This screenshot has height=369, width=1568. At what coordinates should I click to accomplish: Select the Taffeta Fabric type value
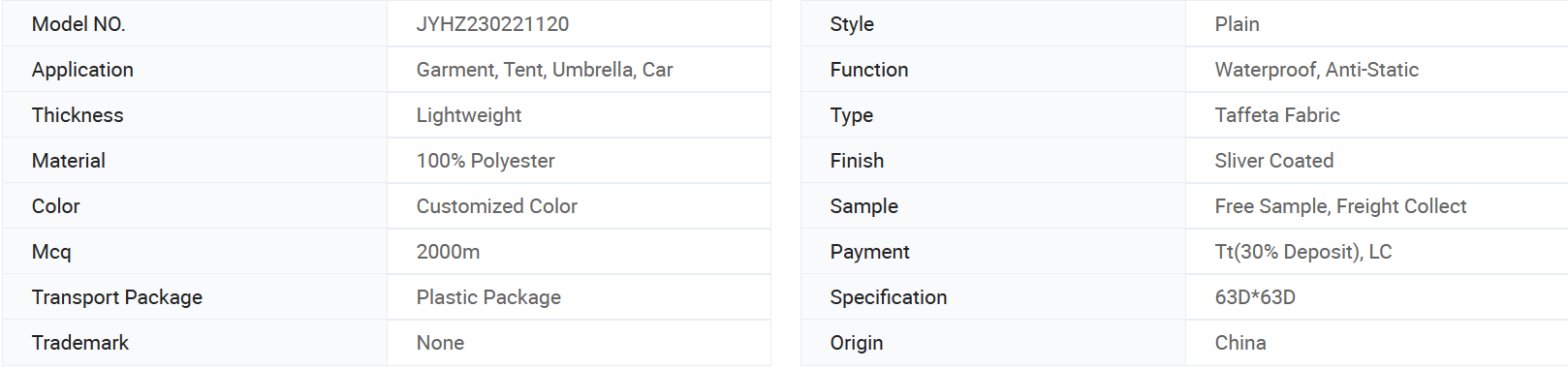coord(1277,115)
